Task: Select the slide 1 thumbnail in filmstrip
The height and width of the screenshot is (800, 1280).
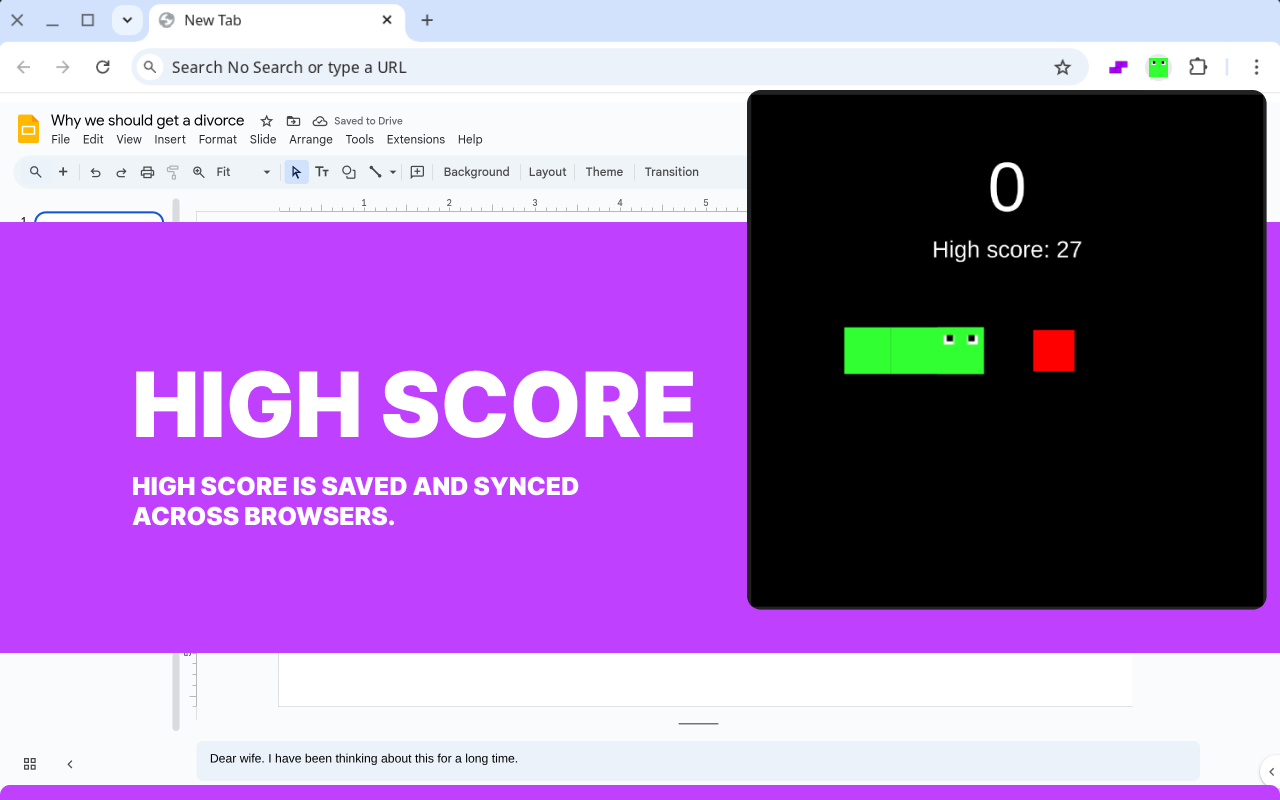Action: [99, 217]
